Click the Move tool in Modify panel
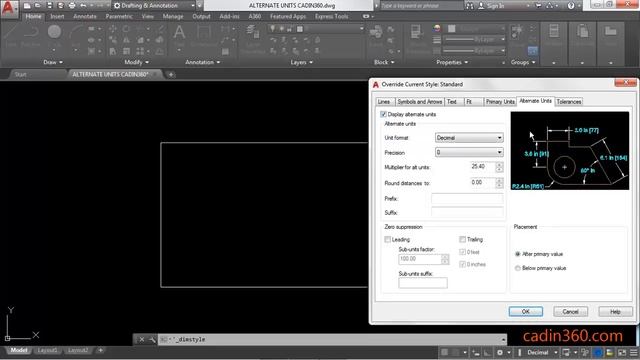Viewport: 640px width, 360px height. pos(112,29)
